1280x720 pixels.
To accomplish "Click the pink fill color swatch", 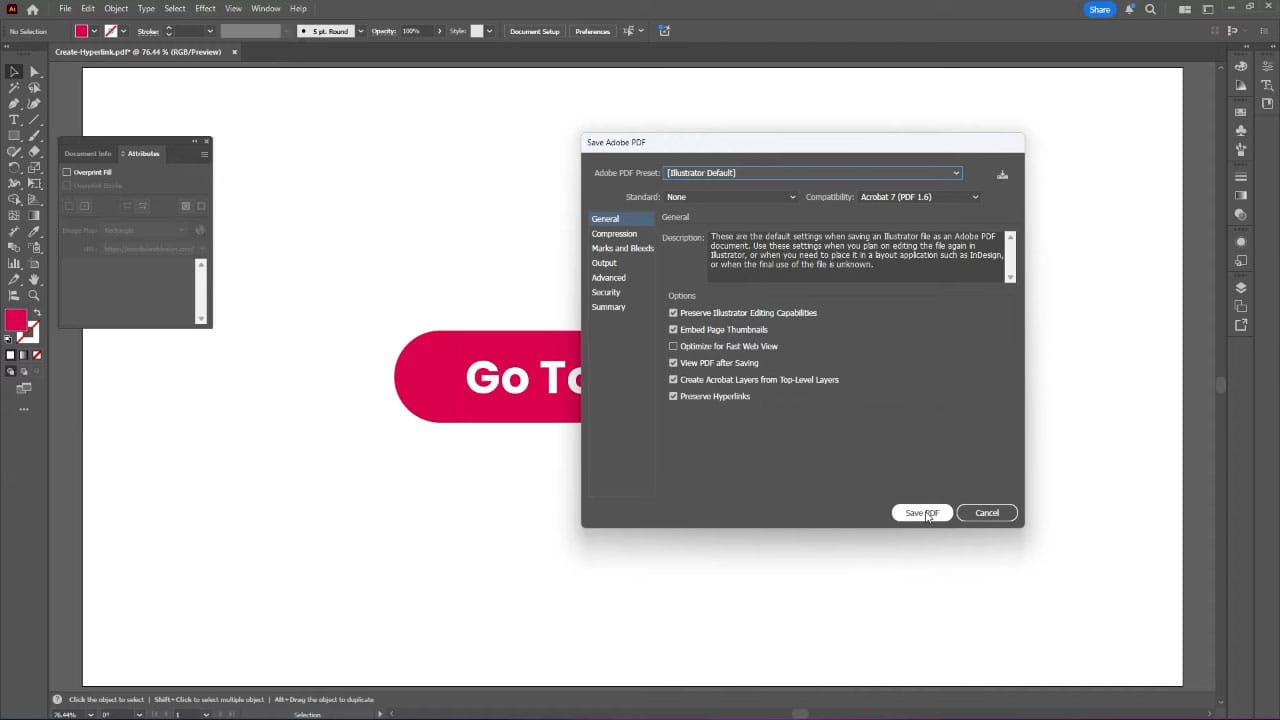I will click(16, 320).
